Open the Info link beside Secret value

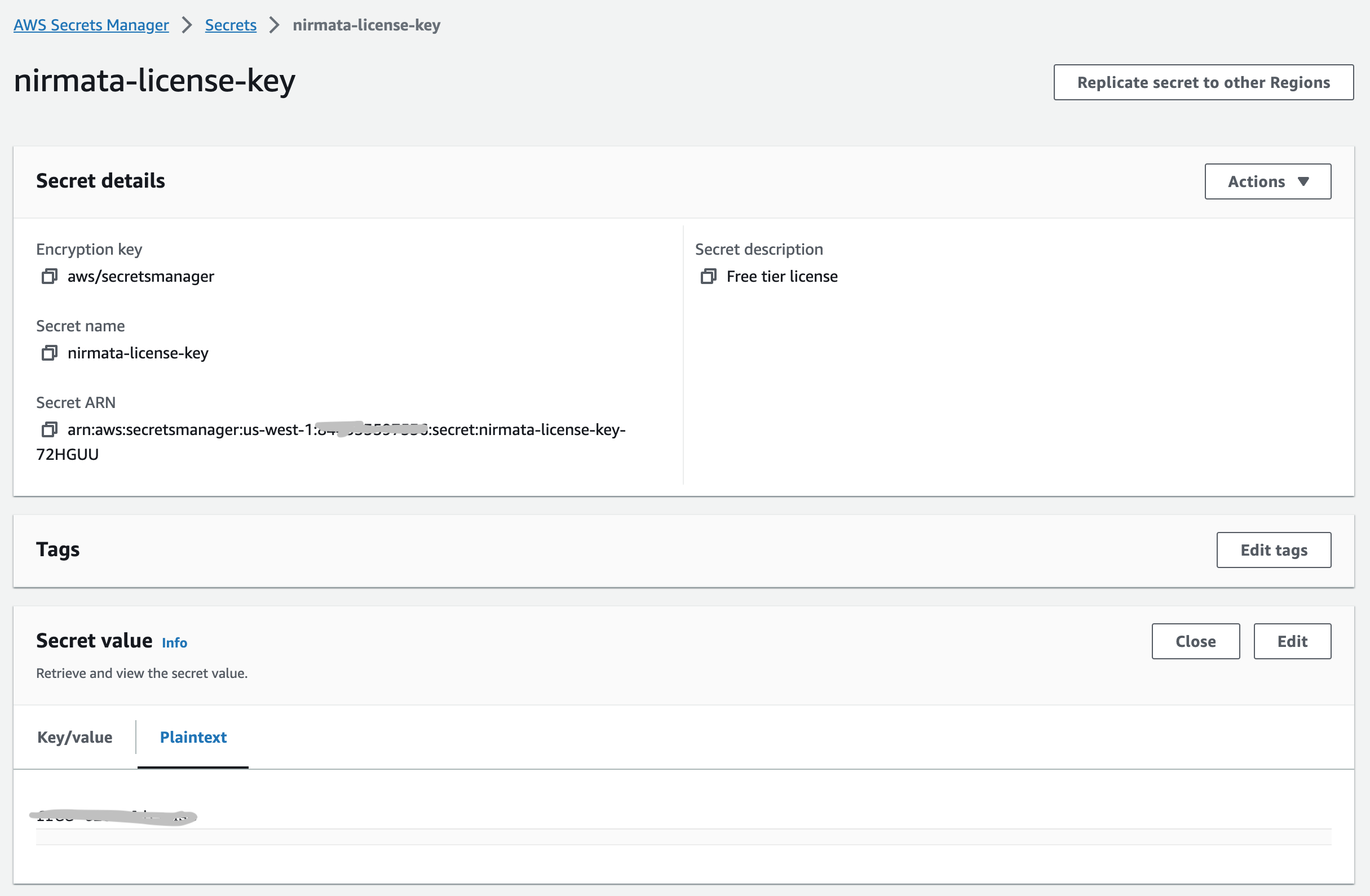[174, 643]
